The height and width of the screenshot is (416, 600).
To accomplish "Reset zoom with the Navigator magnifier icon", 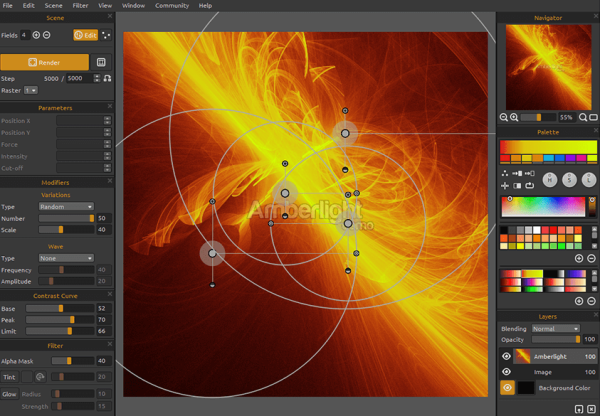I will pos(583,117).
